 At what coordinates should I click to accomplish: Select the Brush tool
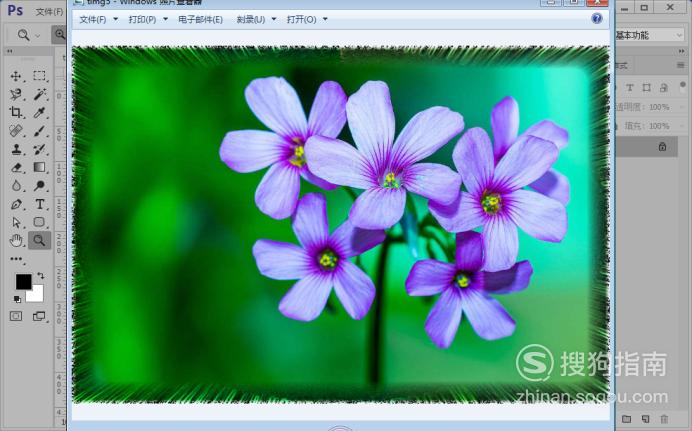[39, 131]
